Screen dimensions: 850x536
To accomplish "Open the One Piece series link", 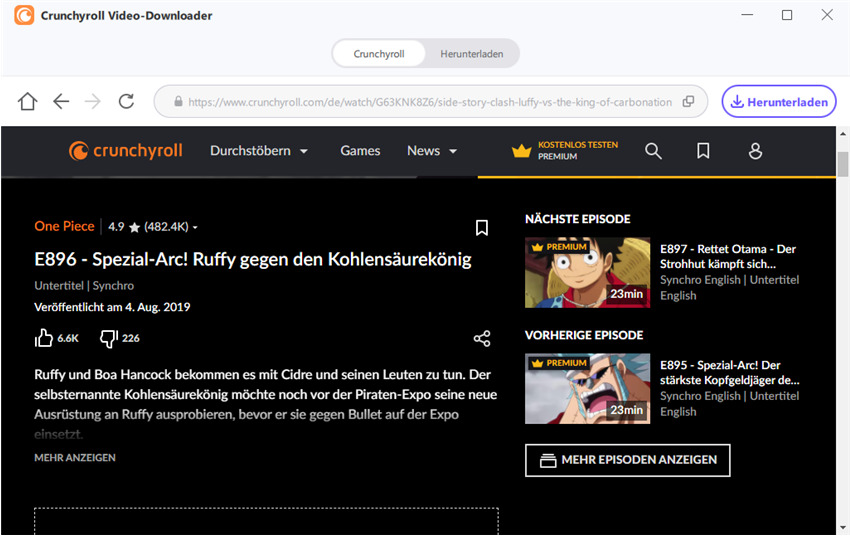I will [x=64, y=227].
